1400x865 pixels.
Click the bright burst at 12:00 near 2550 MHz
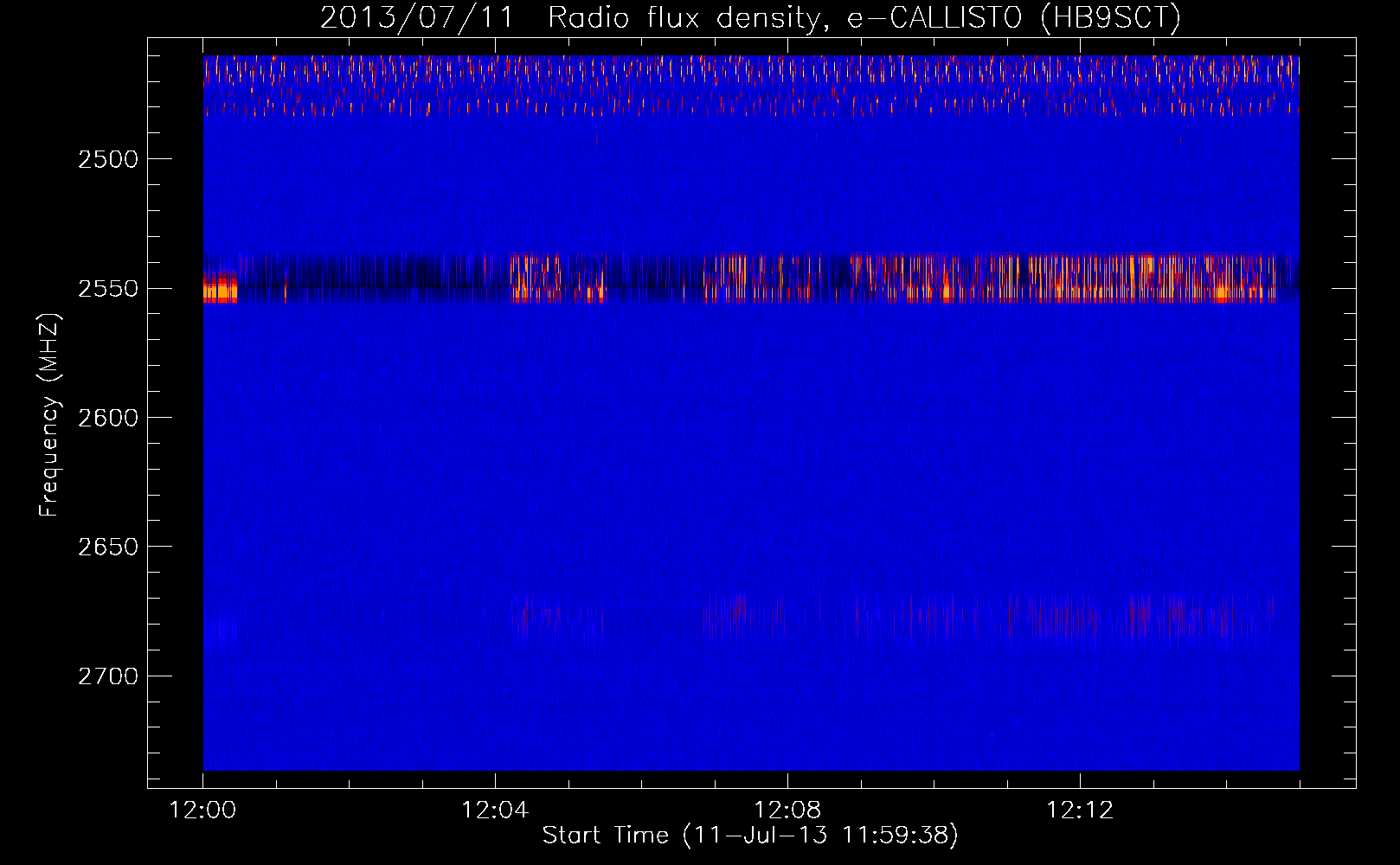pyautogui.click(x=220, y=287)
